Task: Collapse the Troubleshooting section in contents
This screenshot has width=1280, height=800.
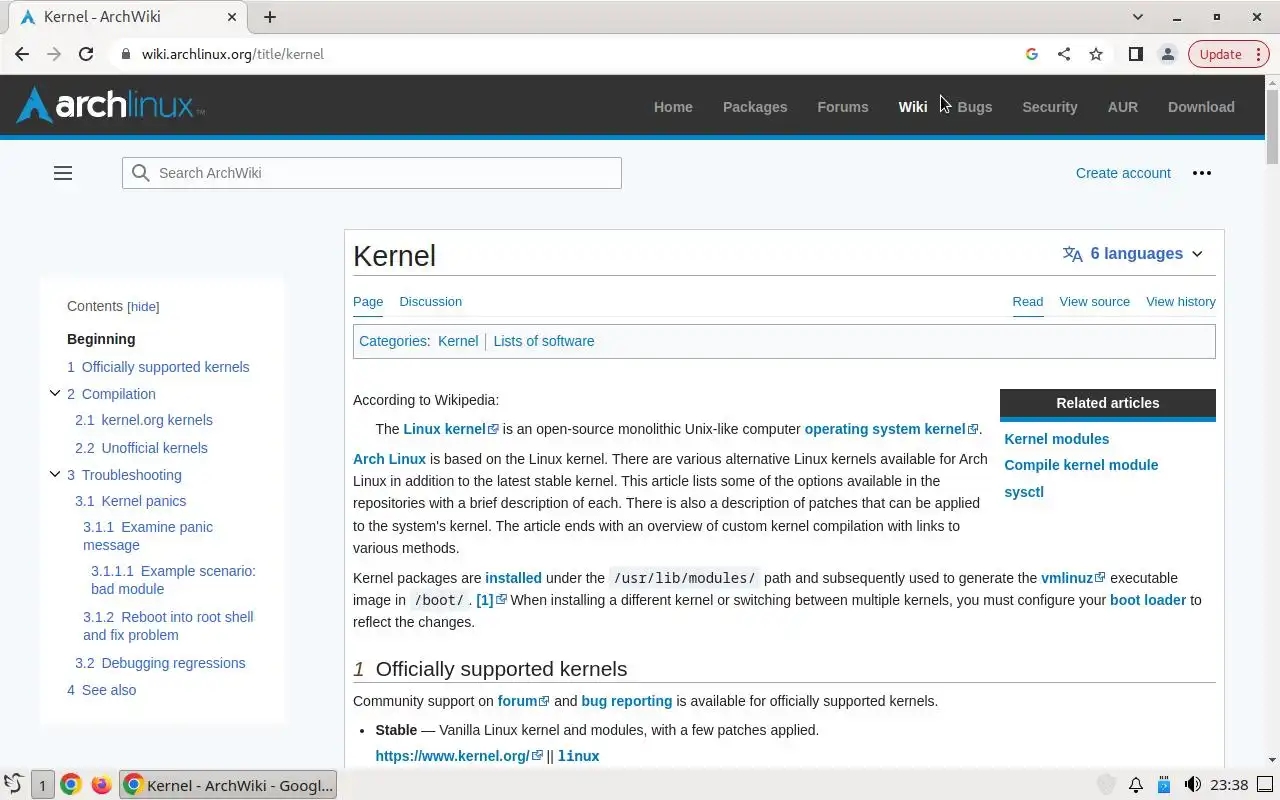Action: 55,475
